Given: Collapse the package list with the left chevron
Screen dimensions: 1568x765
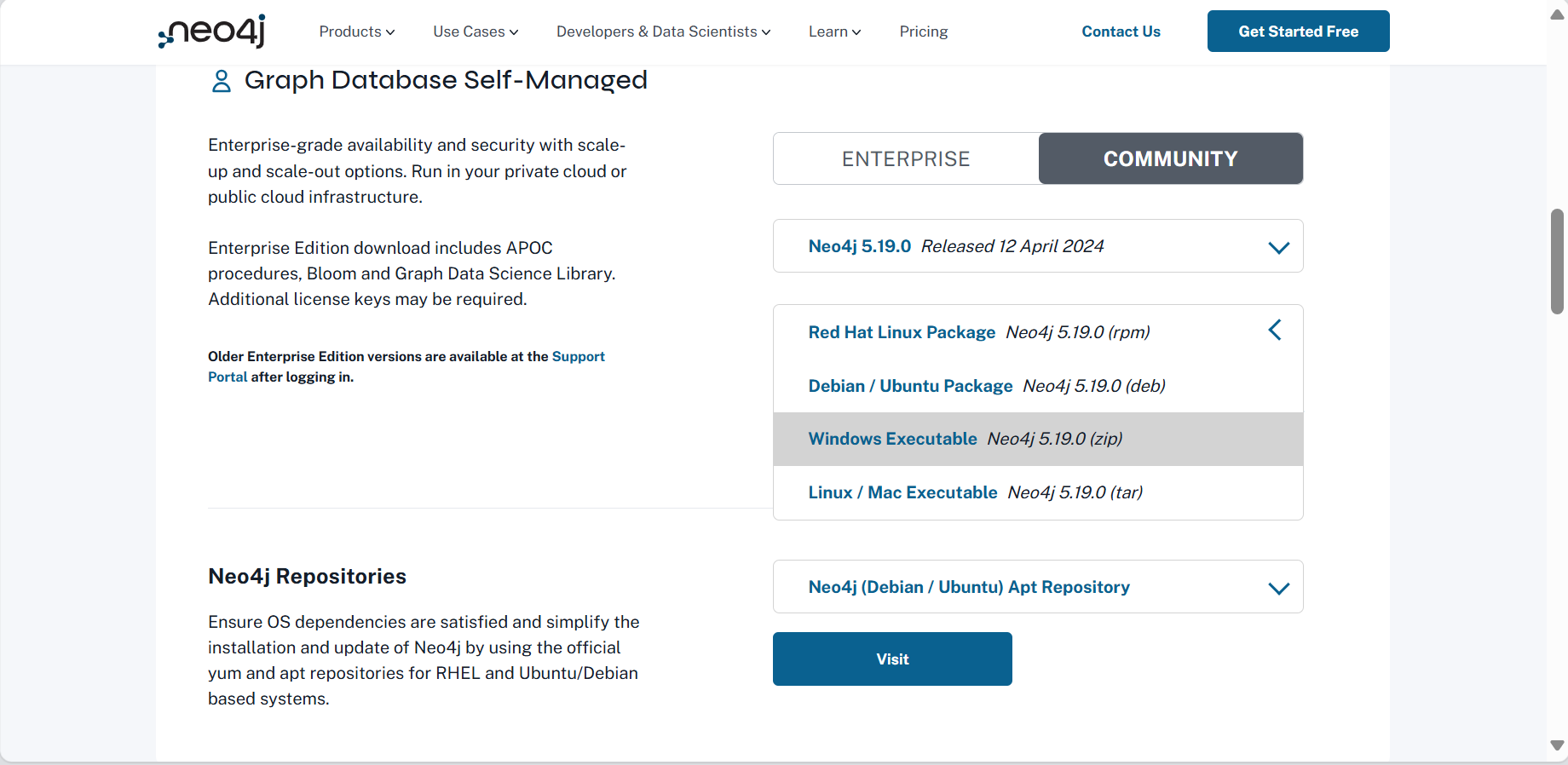Looking at the screenshot, I should [x=1275, y=330].
